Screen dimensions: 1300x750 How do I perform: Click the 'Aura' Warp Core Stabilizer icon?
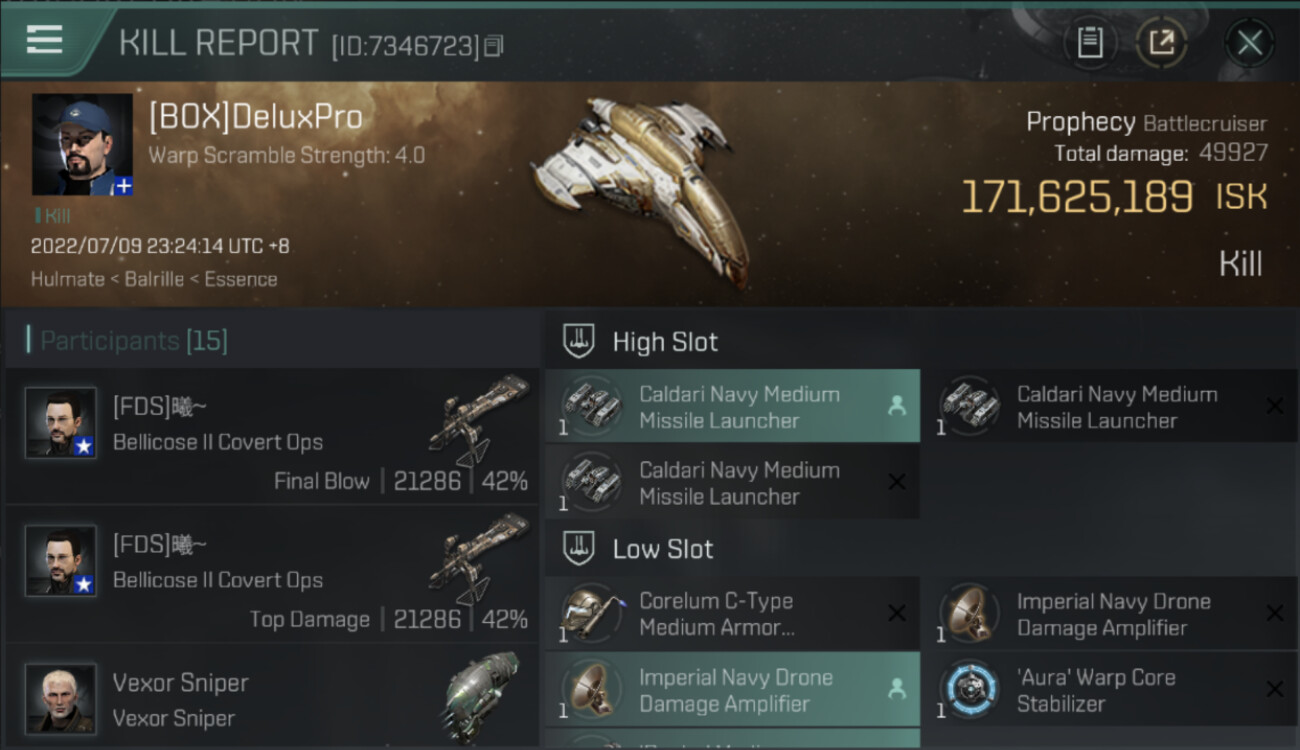tap(968, 690)
